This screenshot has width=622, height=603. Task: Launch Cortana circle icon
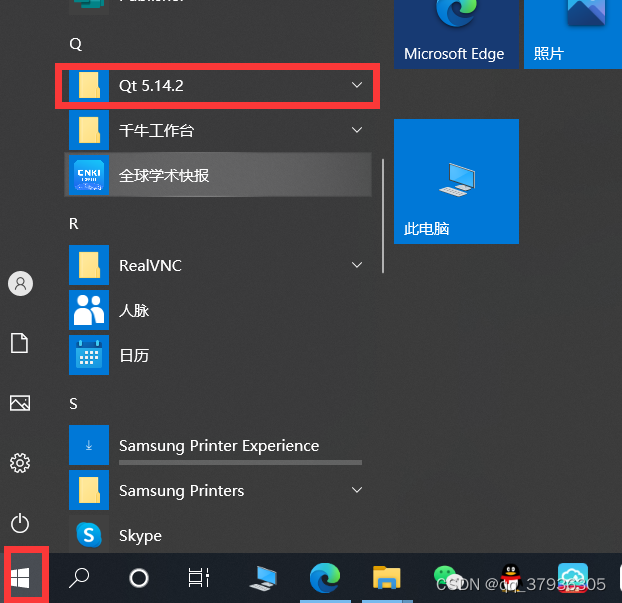[139, 578]
